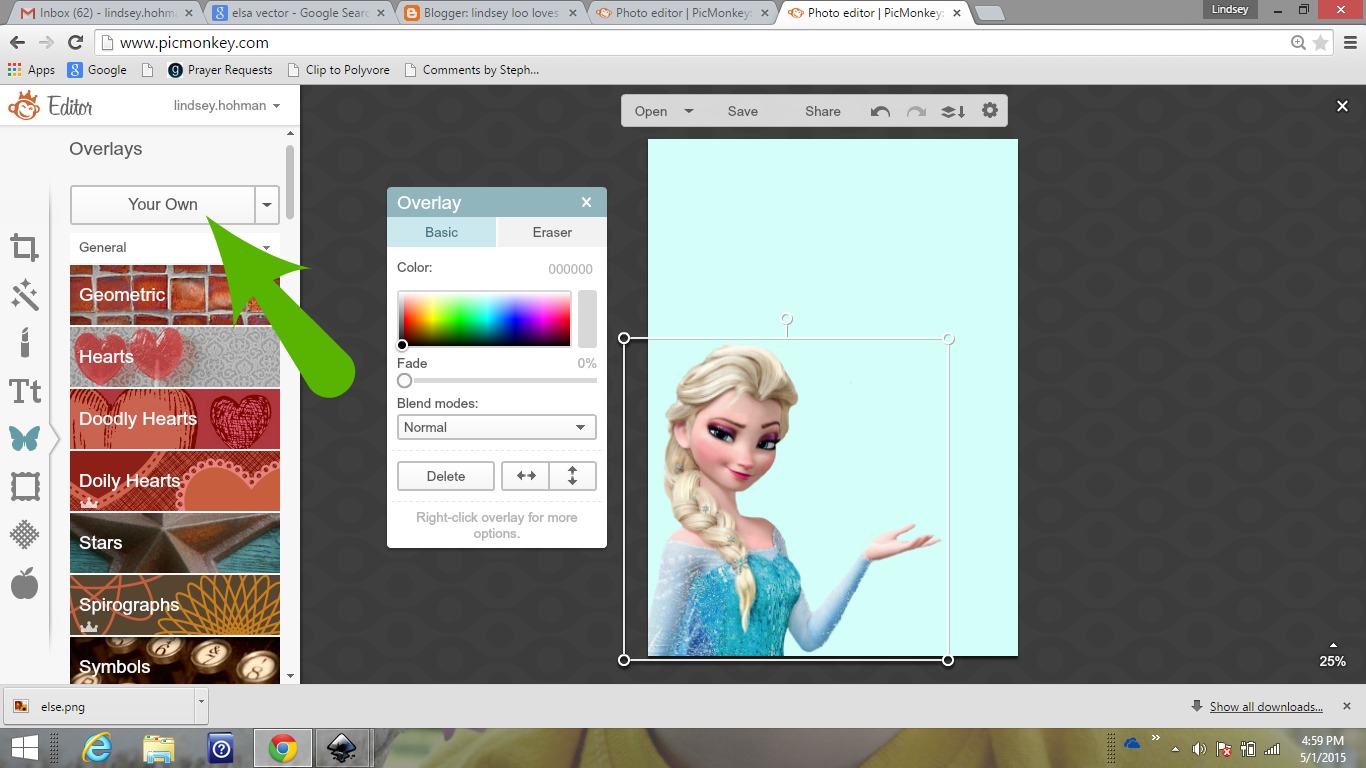
Task: Open Internet Explorer from the taskbar
Action: point(98,748)
